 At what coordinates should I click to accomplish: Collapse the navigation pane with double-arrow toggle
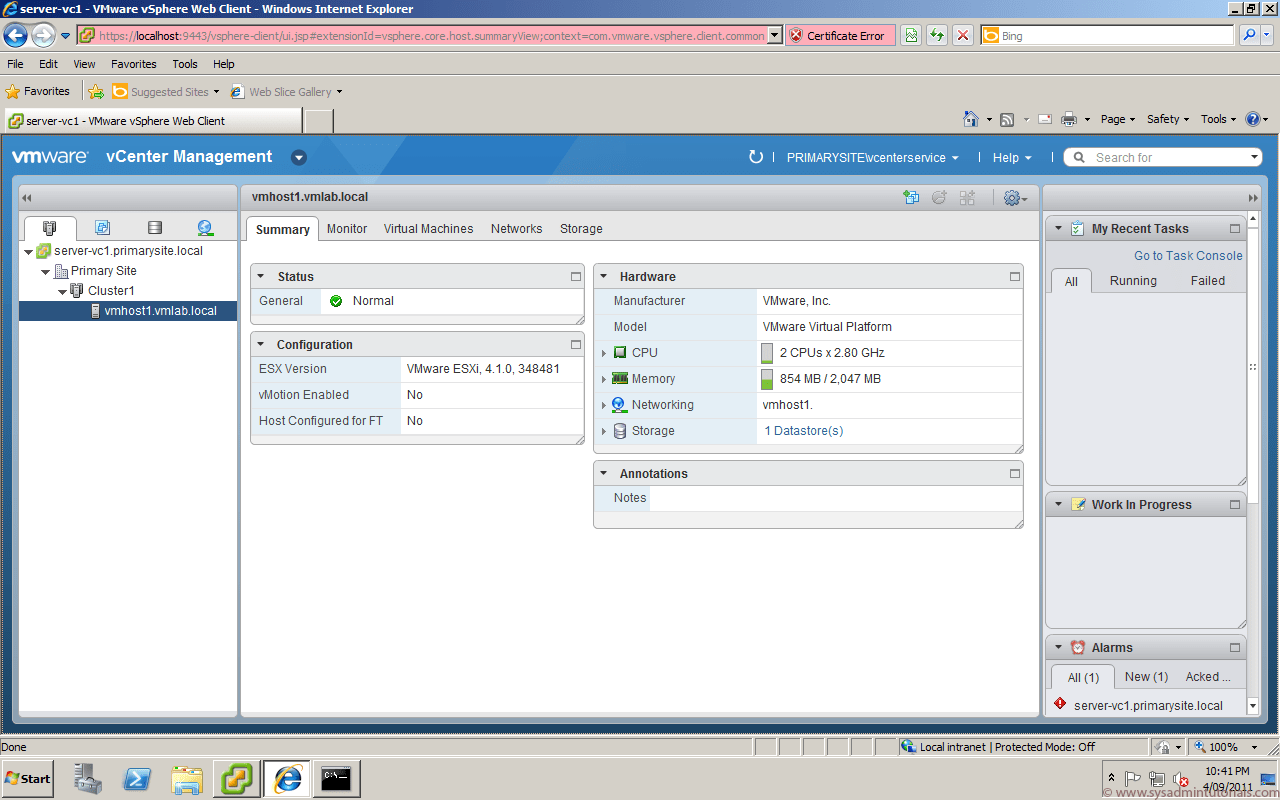click(x=26, y=197)
